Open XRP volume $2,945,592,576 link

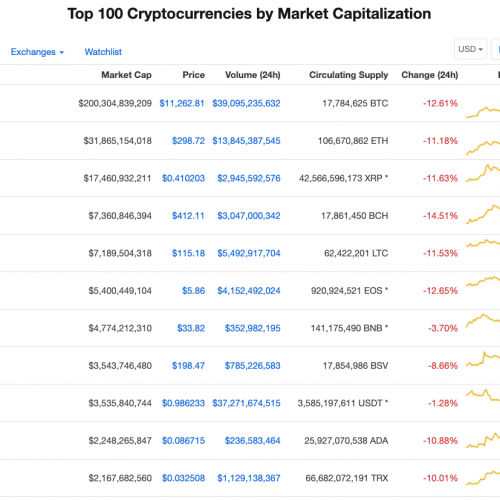pyautogui.click(x=249, y=178)
